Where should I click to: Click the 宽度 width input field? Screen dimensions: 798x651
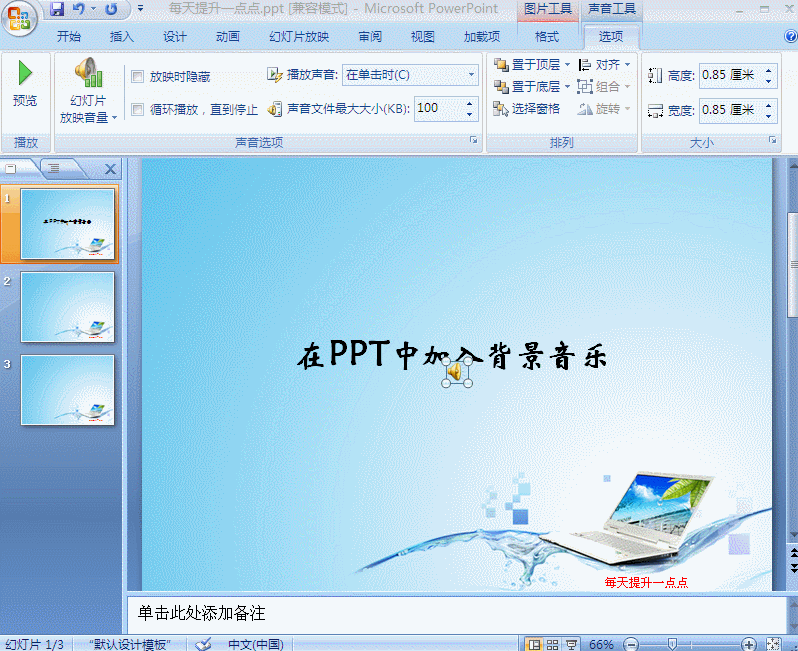[x=730, y=110]
